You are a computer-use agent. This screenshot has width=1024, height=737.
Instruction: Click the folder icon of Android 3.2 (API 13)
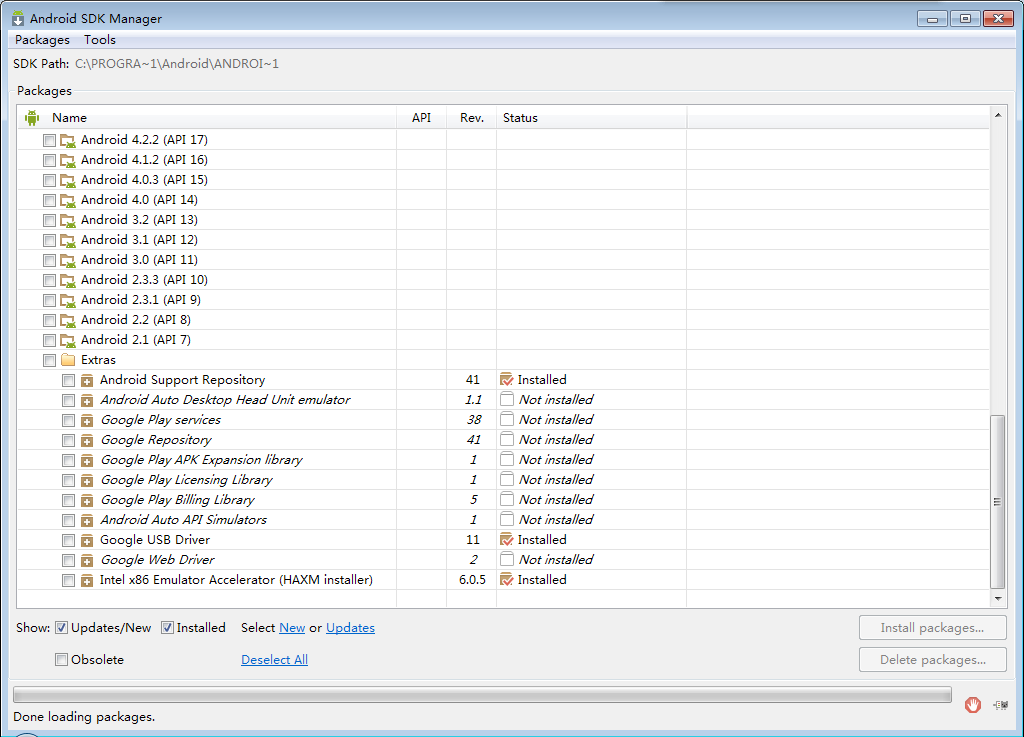pos(68,221)
